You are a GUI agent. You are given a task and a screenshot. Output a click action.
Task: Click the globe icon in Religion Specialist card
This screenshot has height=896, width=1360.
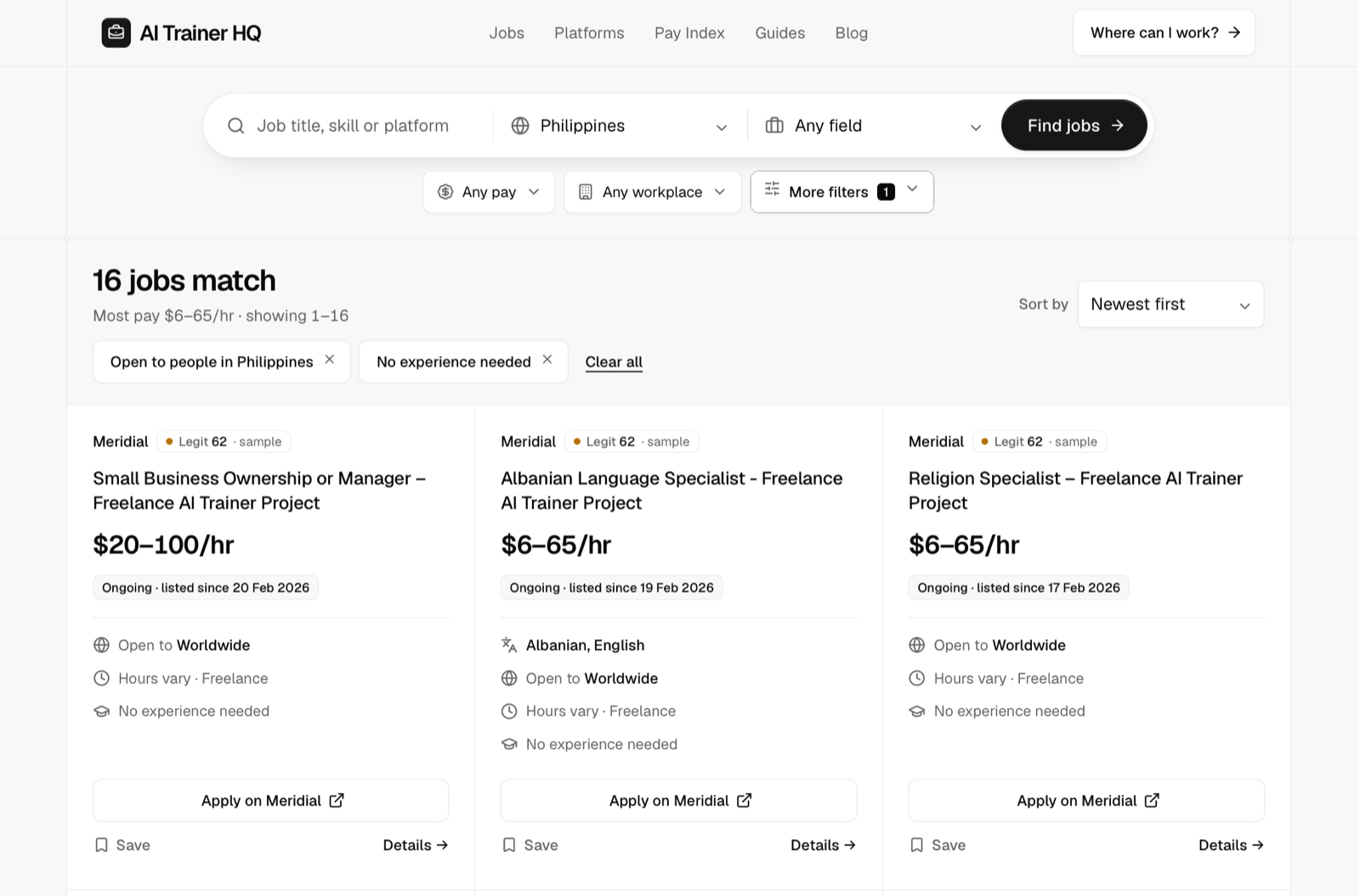click(x=916, y=645)
